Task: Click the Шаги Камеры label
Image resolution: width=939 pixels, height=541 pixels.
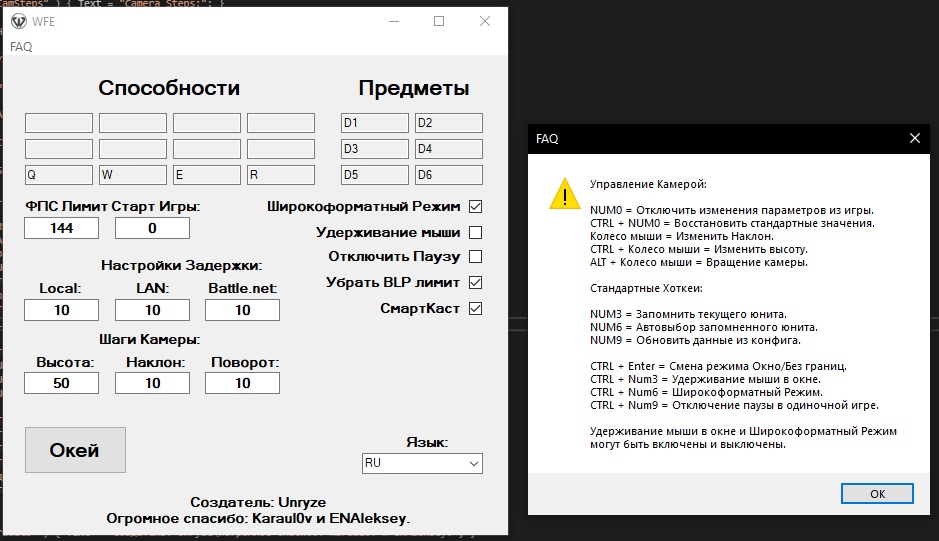Action: [150, 340]
